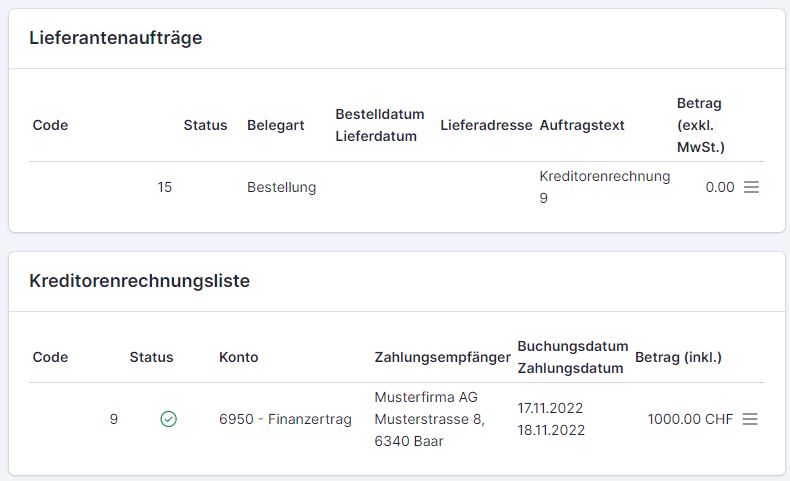Screen dimensions: 790x481
Task: Click the Lieferadresse column header
Action: click(486, 125)
